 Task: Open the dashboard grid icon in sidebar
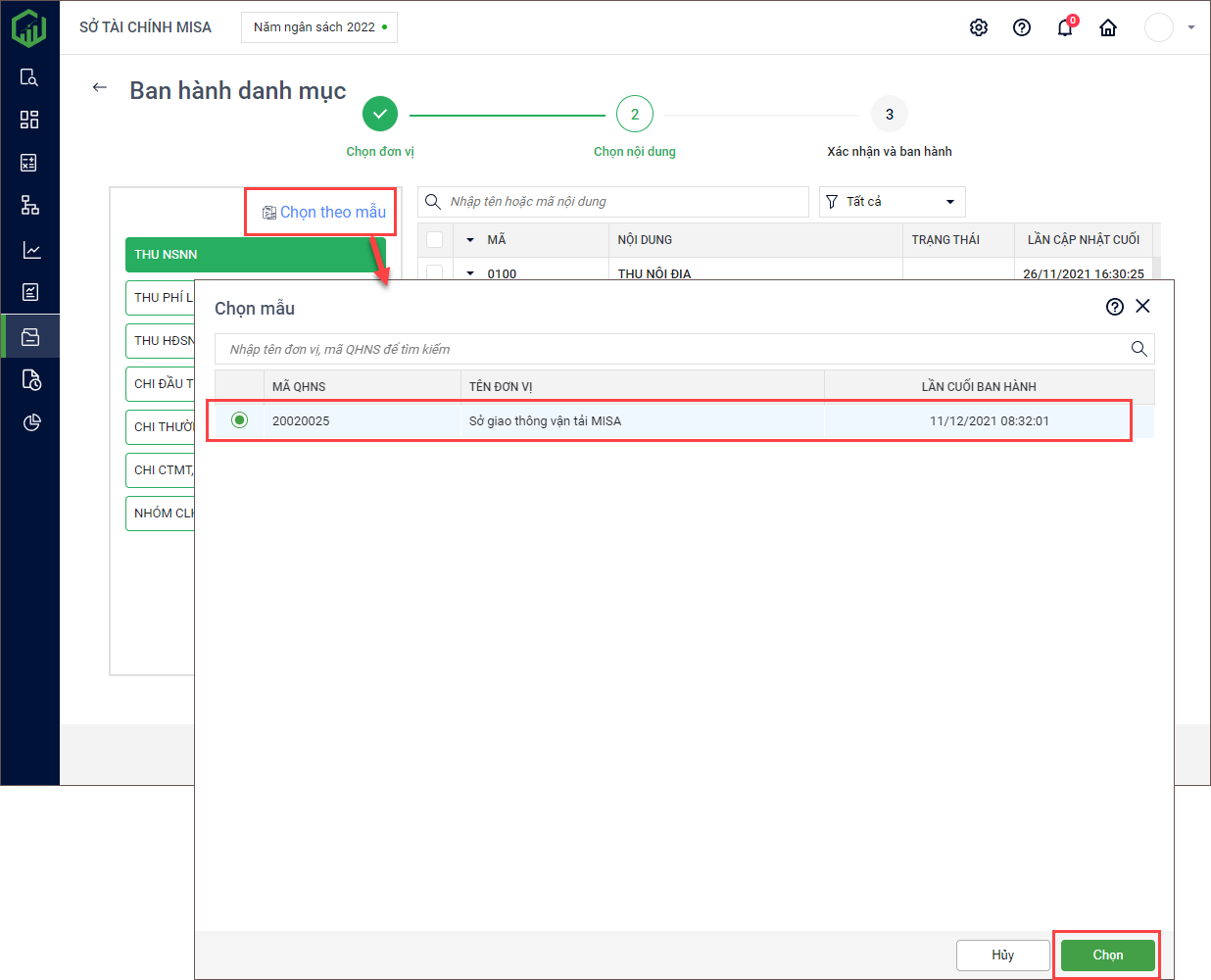point(29,120)
